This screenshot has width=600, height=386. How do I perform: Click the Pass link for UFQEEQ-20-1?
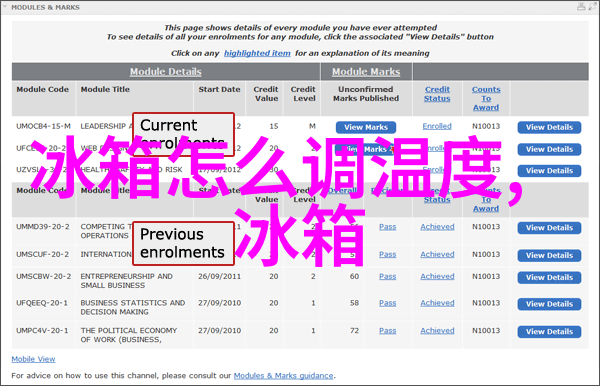388,303
